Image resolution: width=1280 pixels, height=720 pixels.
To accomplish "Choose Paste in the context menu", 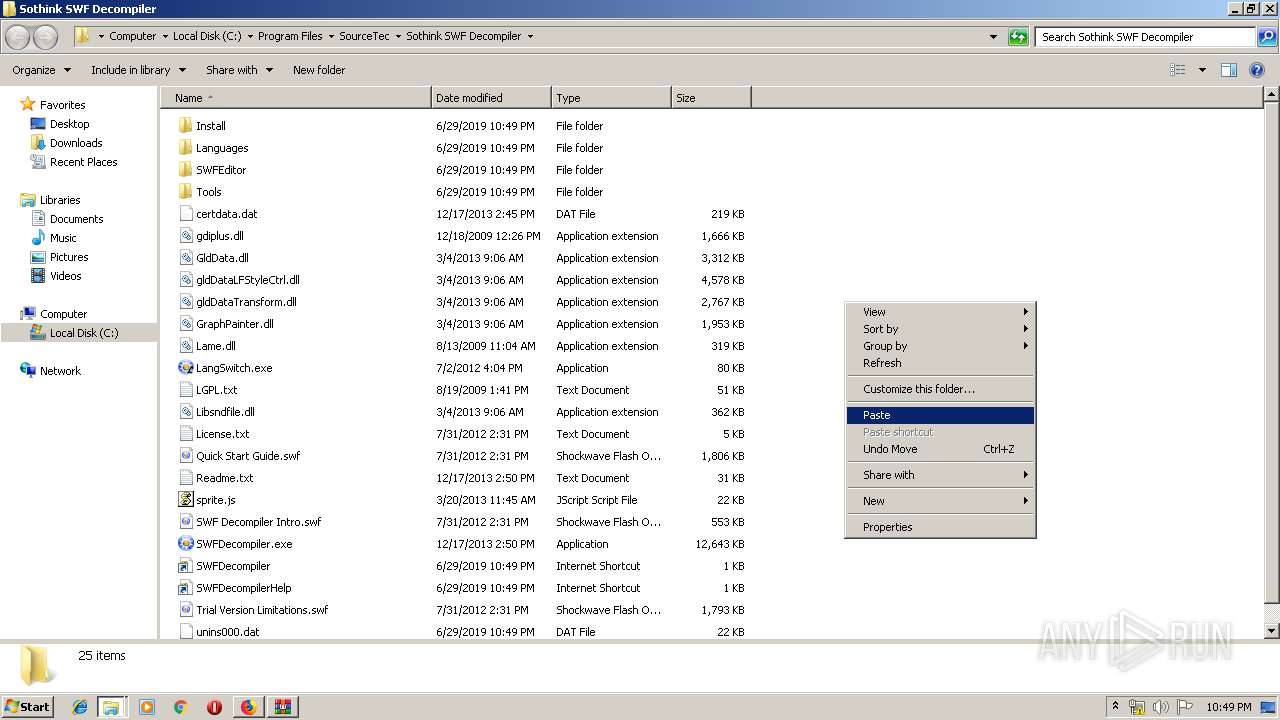I will (x=940, y=415).
